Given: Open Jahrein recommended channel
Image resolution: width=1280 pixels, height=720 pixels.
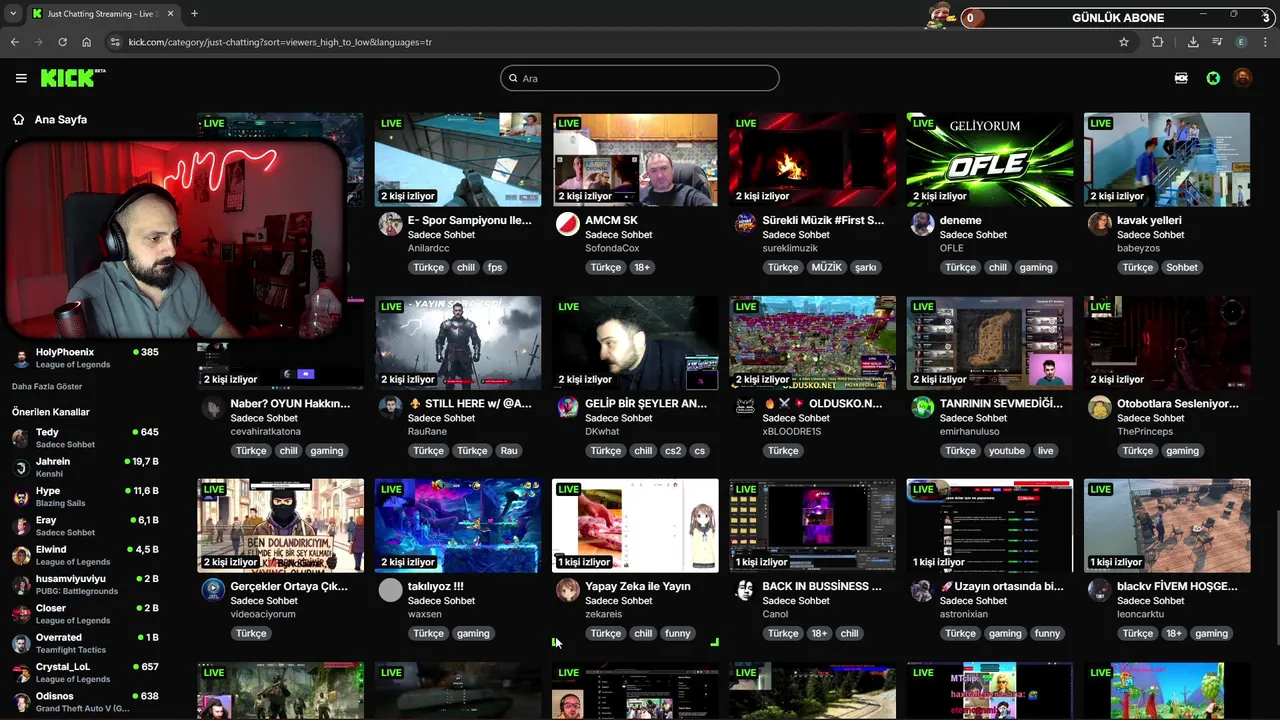Looking at the screenshot, I should tap(86, 467).
